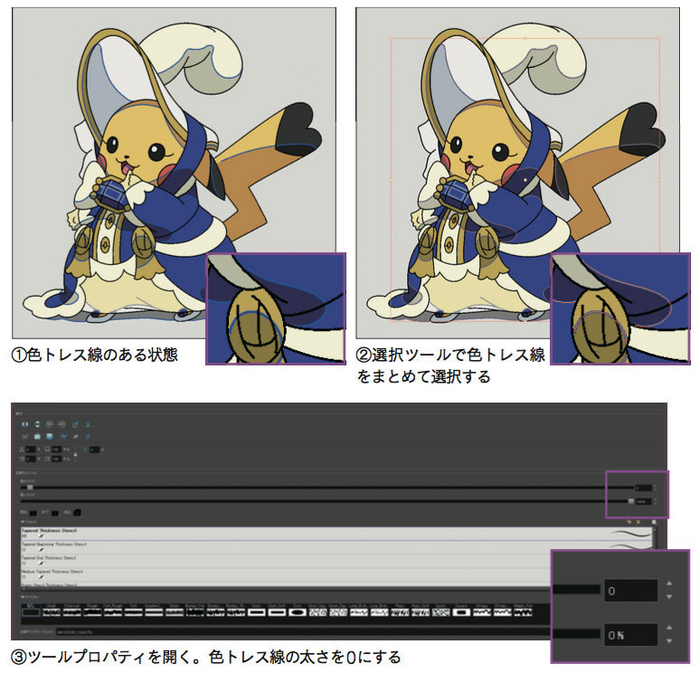699x673 pixels.
Task: Select Tapered Beginning Thickness Stencil preset
Action: click(337, 547)
